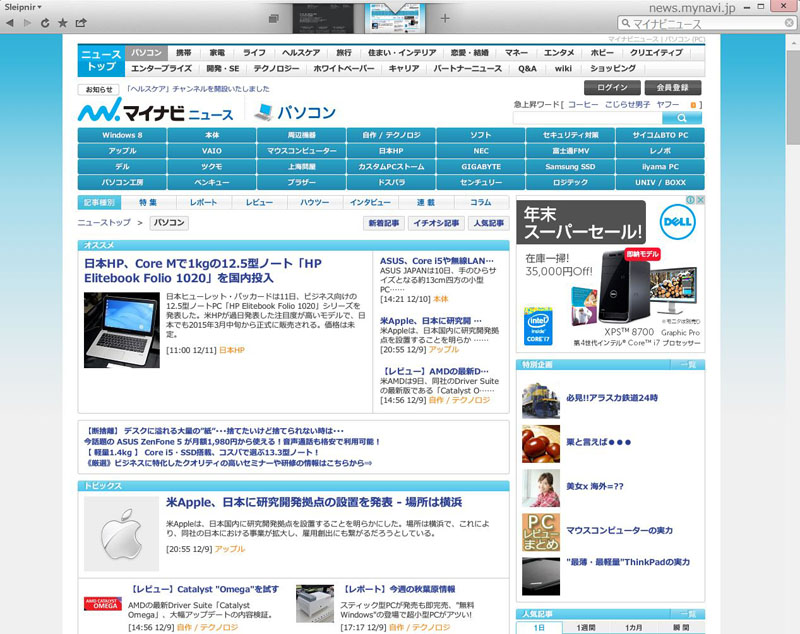Open the Samsung SSD category button
Screen dimensions: 800x634
point(570,167)
